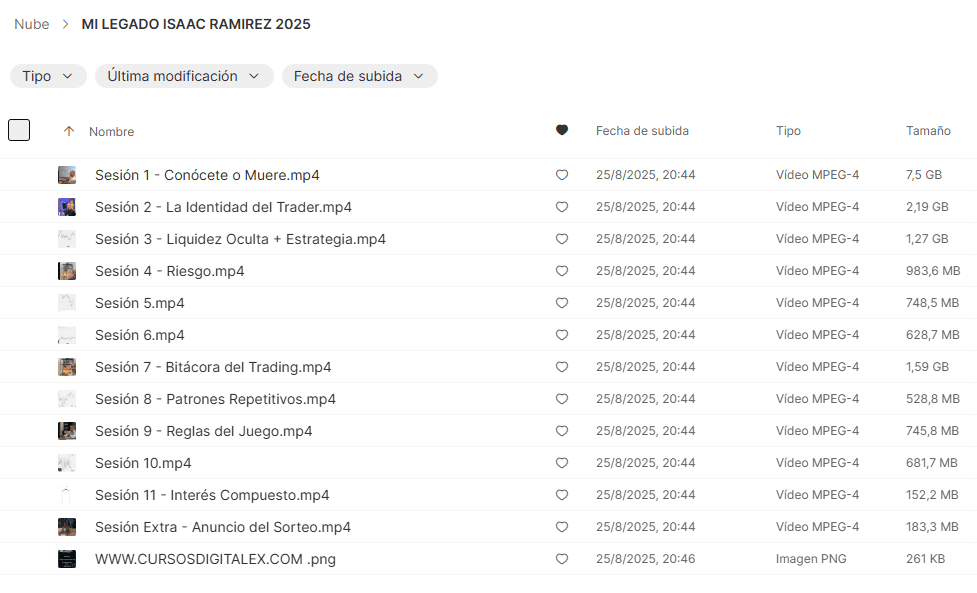
Task: Tick the select-all checkbox
Action: tap(19, 130)
